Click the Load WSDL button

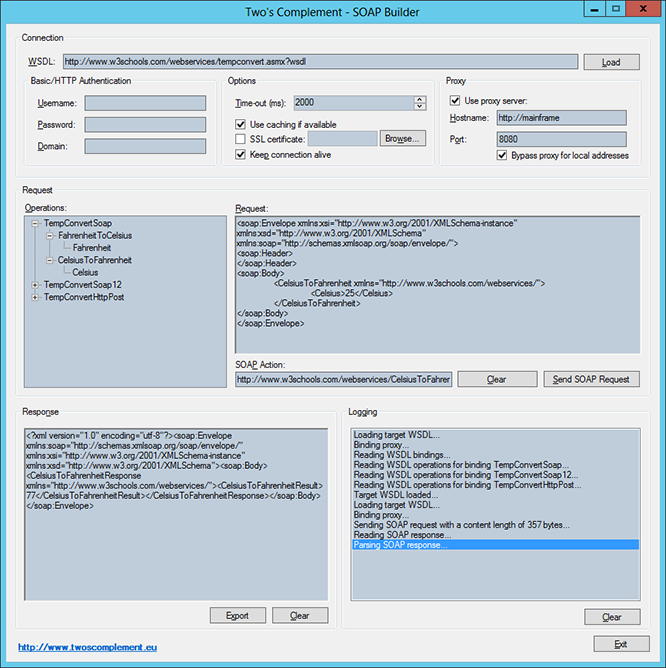pos(611,62)
